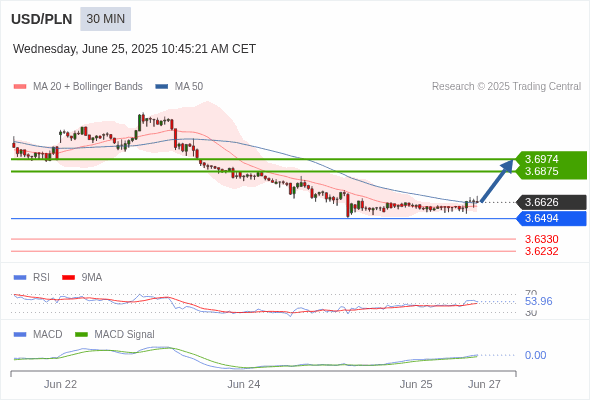This screenshot has width=590, height=400.
Task: Click the RSI legend blue marker
Action: click(20, 277)
